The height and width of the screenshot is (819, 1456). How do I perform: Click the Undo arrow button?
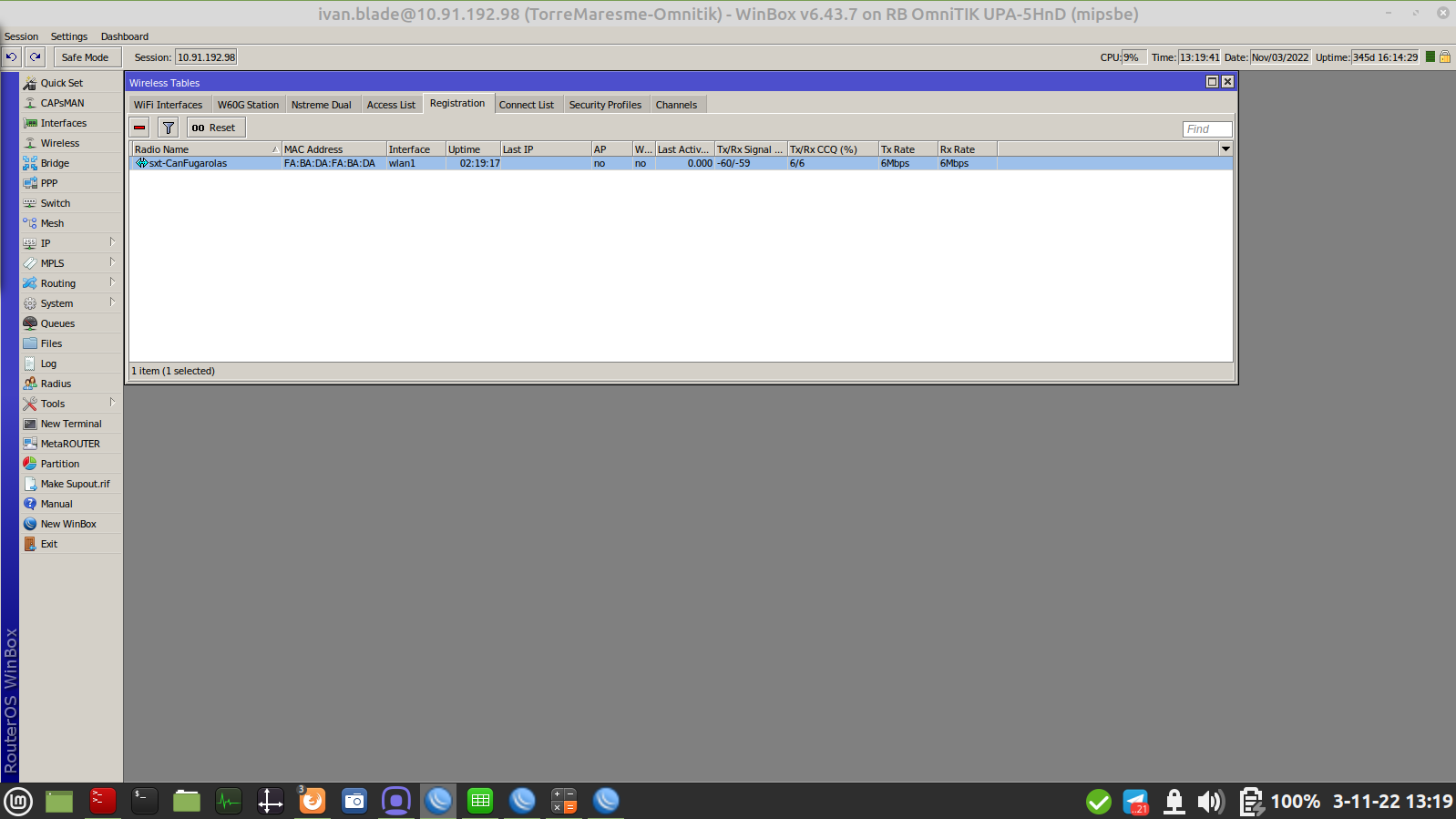[11, 57]
